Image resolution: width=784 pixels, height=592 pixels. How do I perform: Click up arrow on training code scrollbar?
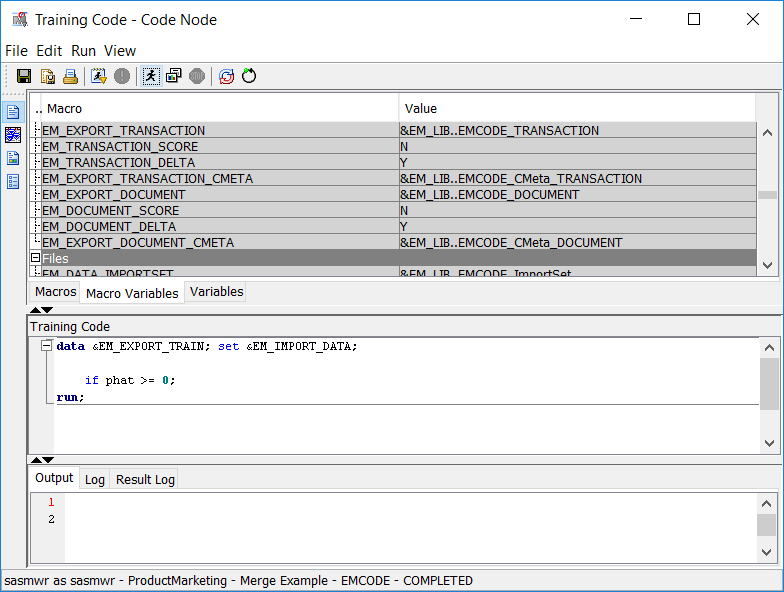point(770,348)
